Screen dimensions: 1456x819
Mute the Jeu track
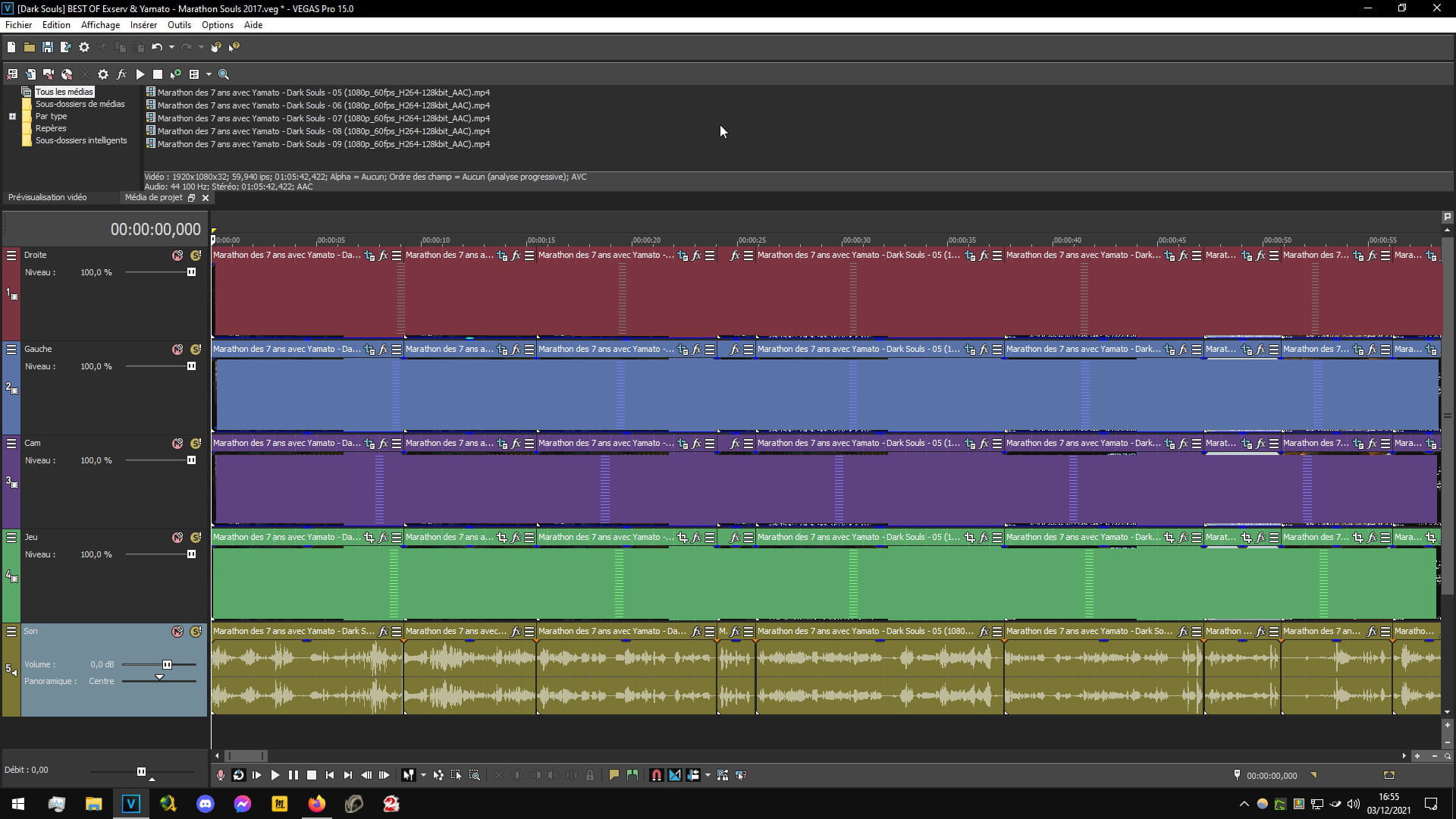pos(177,538)
